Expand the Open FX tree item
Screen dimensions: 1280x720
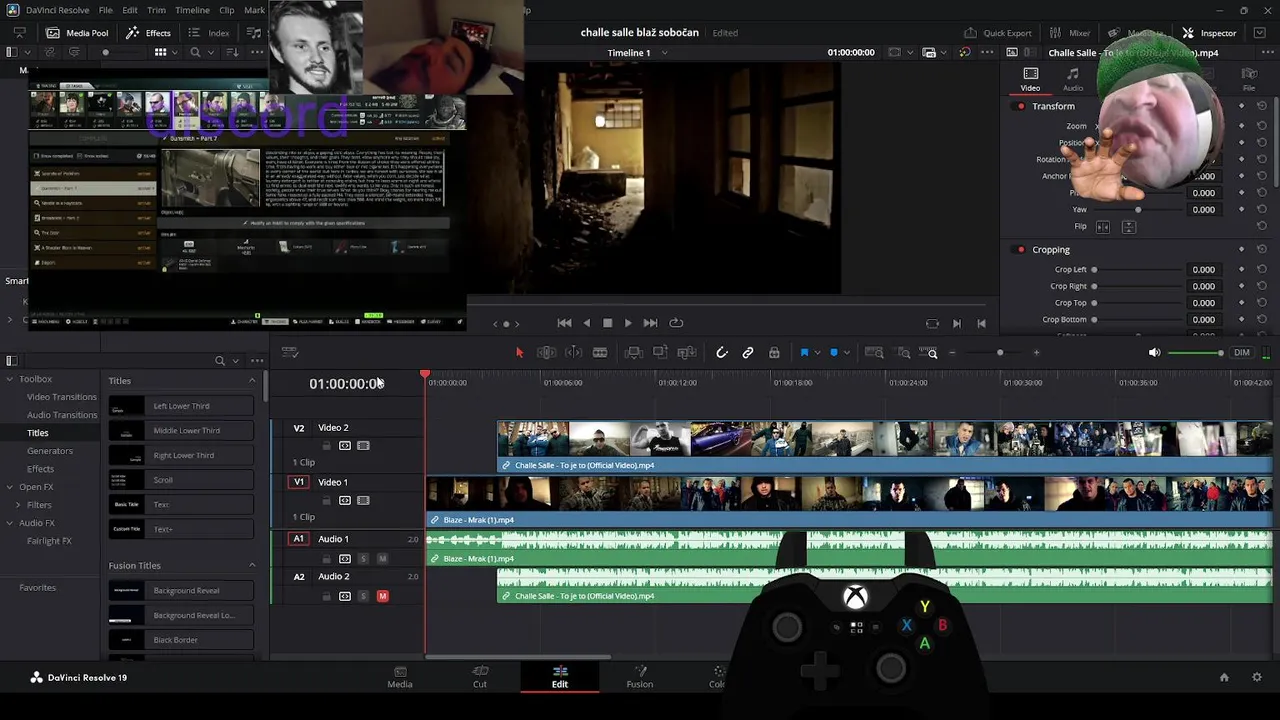tap(9, 487)
